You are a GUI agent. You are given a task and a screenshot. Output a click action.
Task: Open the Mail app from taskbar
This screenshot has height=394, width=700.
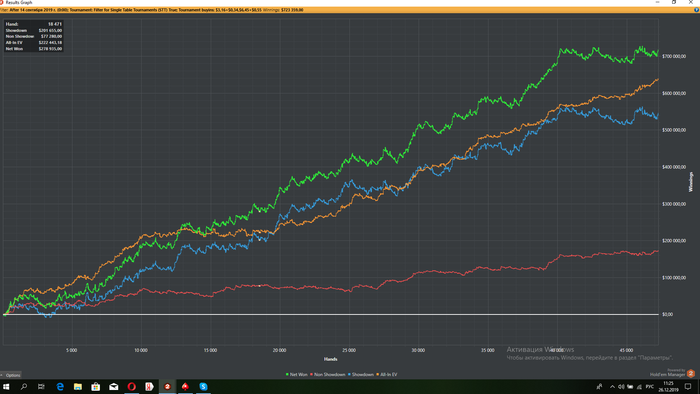tap(113, 386)
